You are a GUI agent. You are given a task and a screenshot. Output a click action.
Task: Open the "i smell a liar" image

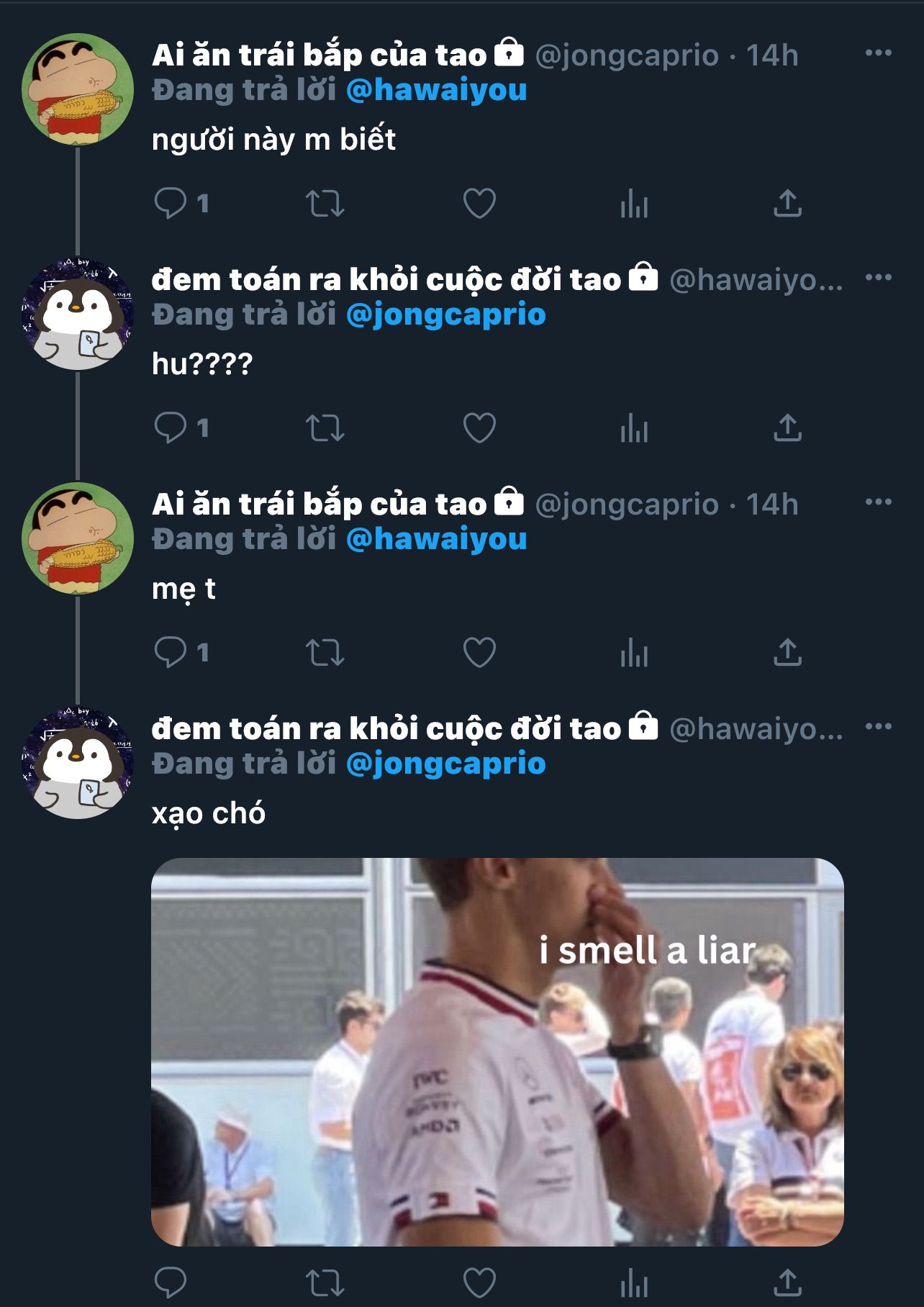click(x=497, y=1052)
